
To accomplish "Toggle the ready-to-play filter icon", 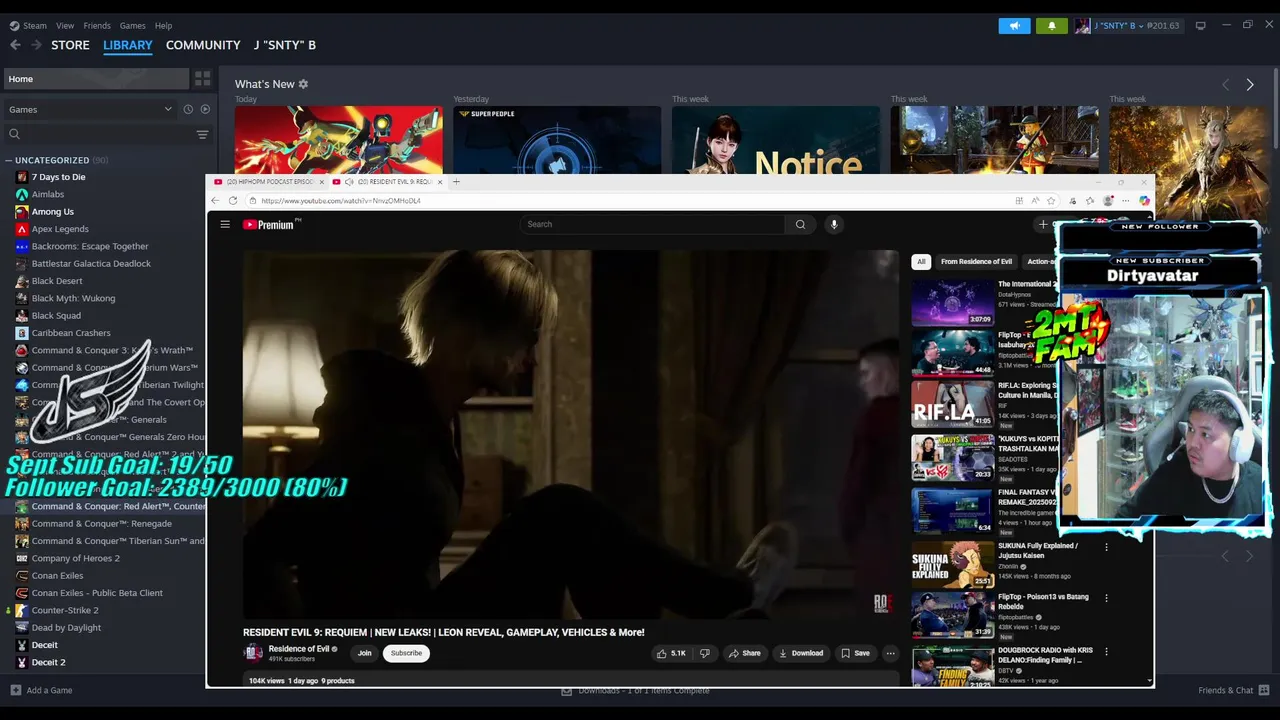I will point(205,109).
